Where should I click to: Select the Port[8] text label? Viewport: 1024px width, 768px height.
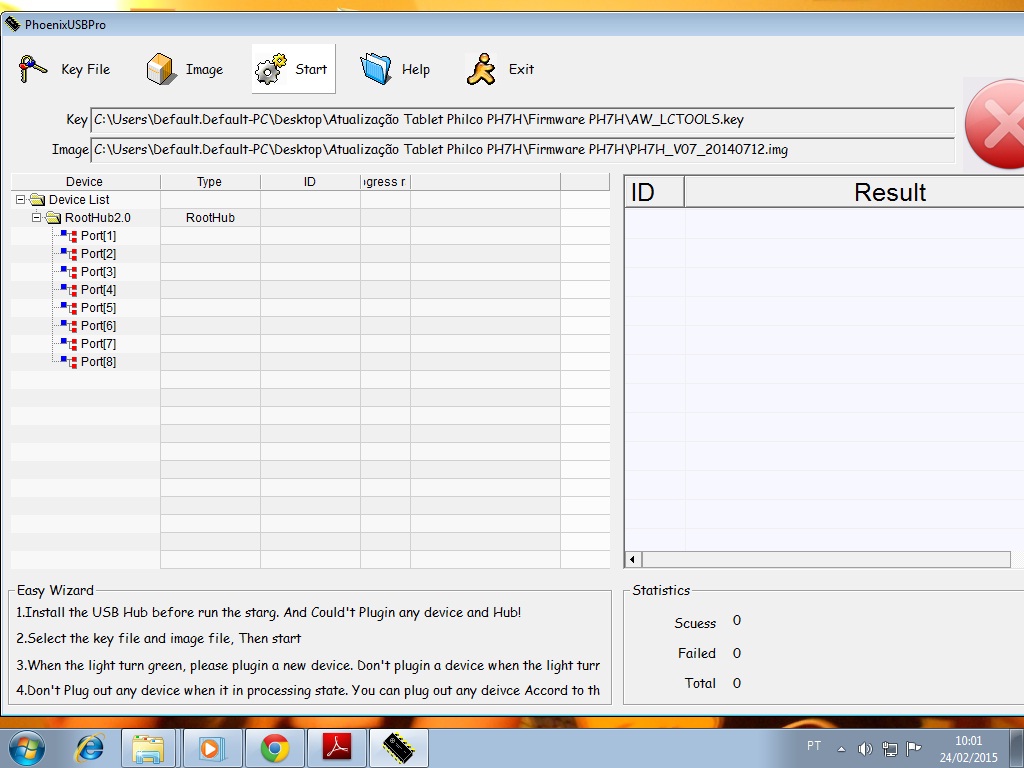coord(99,361)
